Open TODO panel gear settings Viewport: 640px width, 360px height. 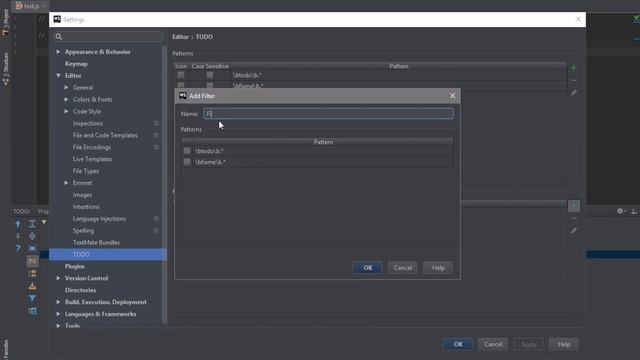point(621,211)
